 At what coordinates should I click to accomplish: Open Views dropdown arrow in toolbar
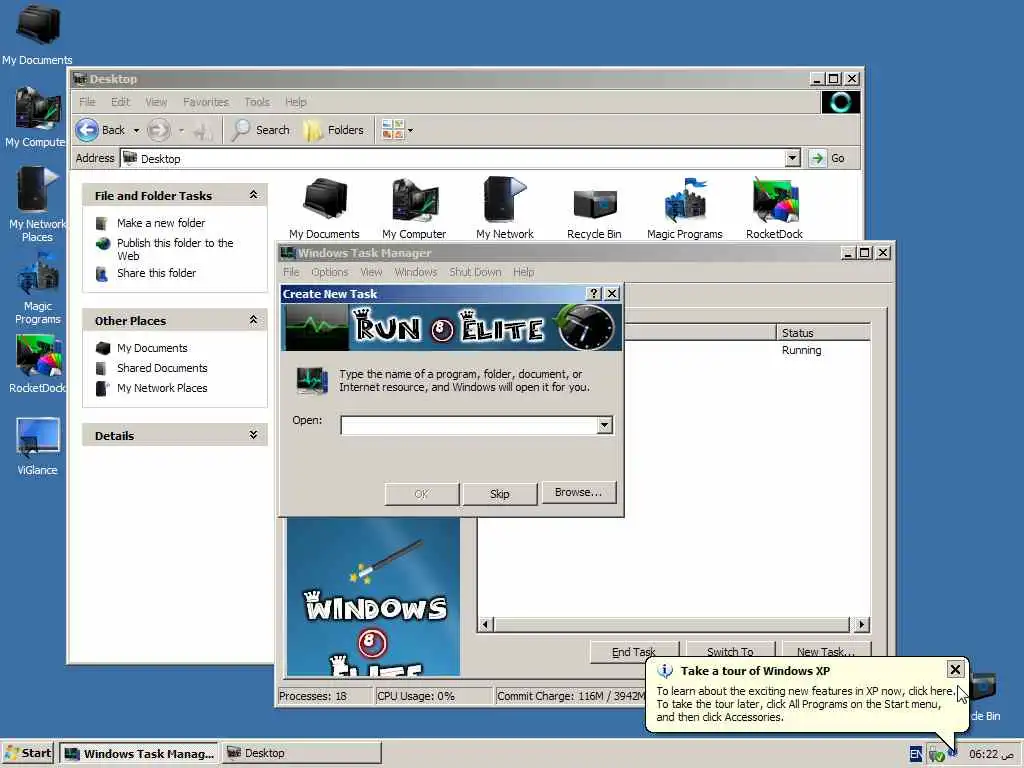click(x=410, y=130)
